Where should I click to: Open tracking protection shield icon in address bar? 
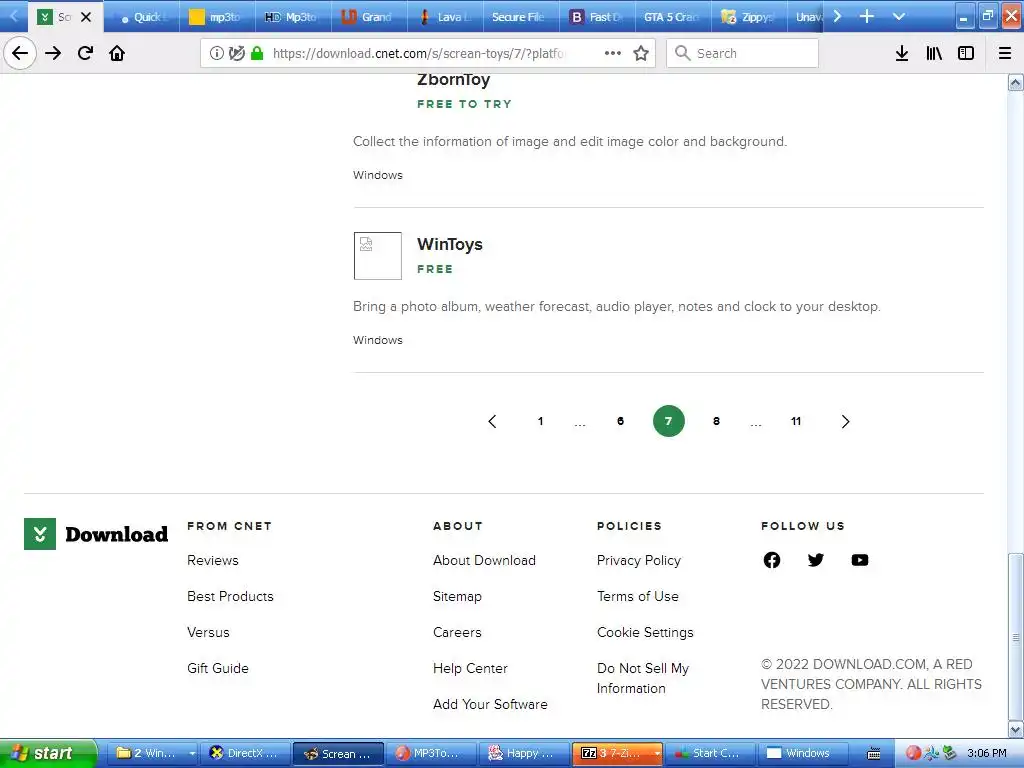click(236, 54)
